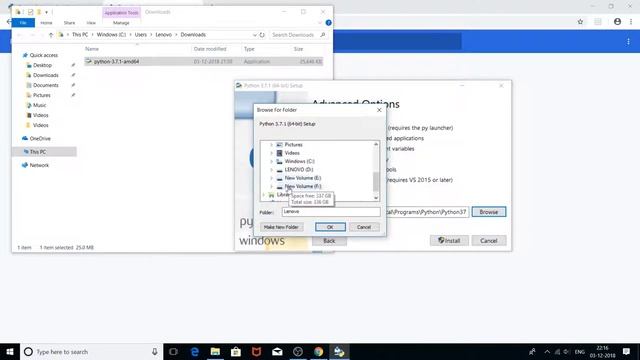Expand the Pictures folder in Browse dialog
Viewport: 640px width, 360px height.
pos(271,145)
